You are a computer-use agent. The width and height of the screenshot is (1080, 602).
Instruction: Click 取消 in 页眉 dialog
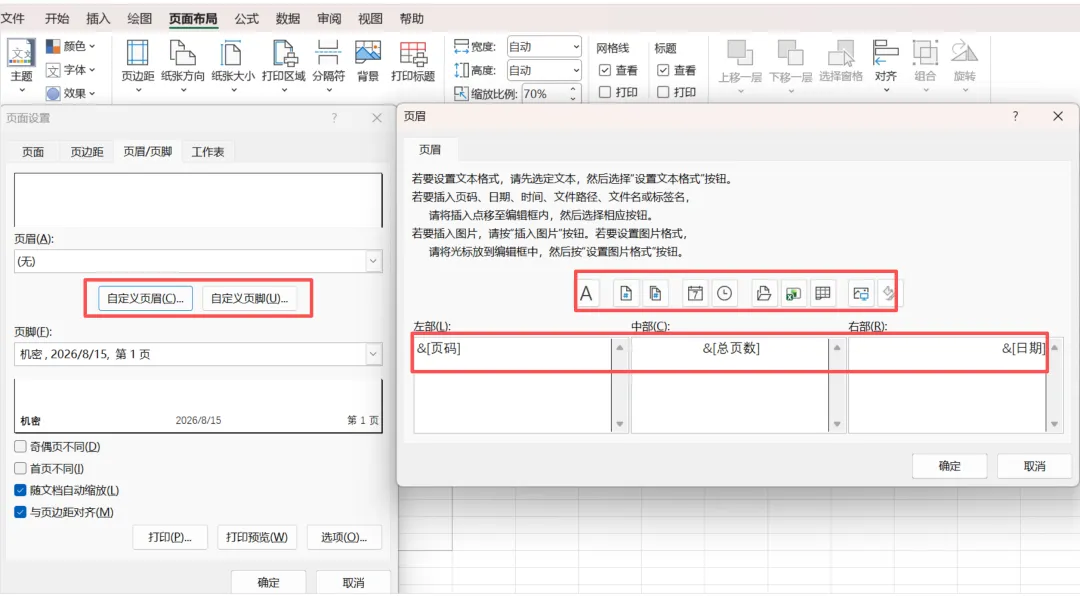1035,466
